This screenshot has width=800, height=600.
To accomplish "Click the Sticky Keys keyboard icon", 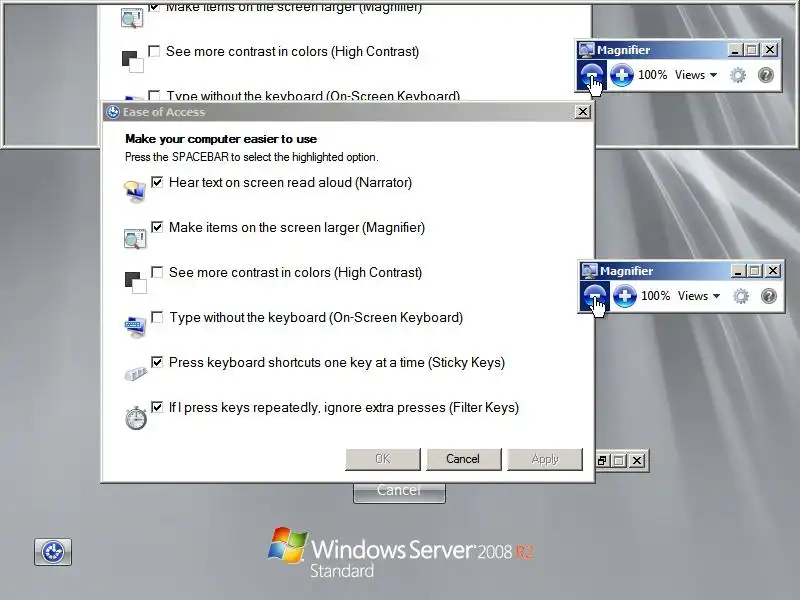I will [x=136, y=373].
